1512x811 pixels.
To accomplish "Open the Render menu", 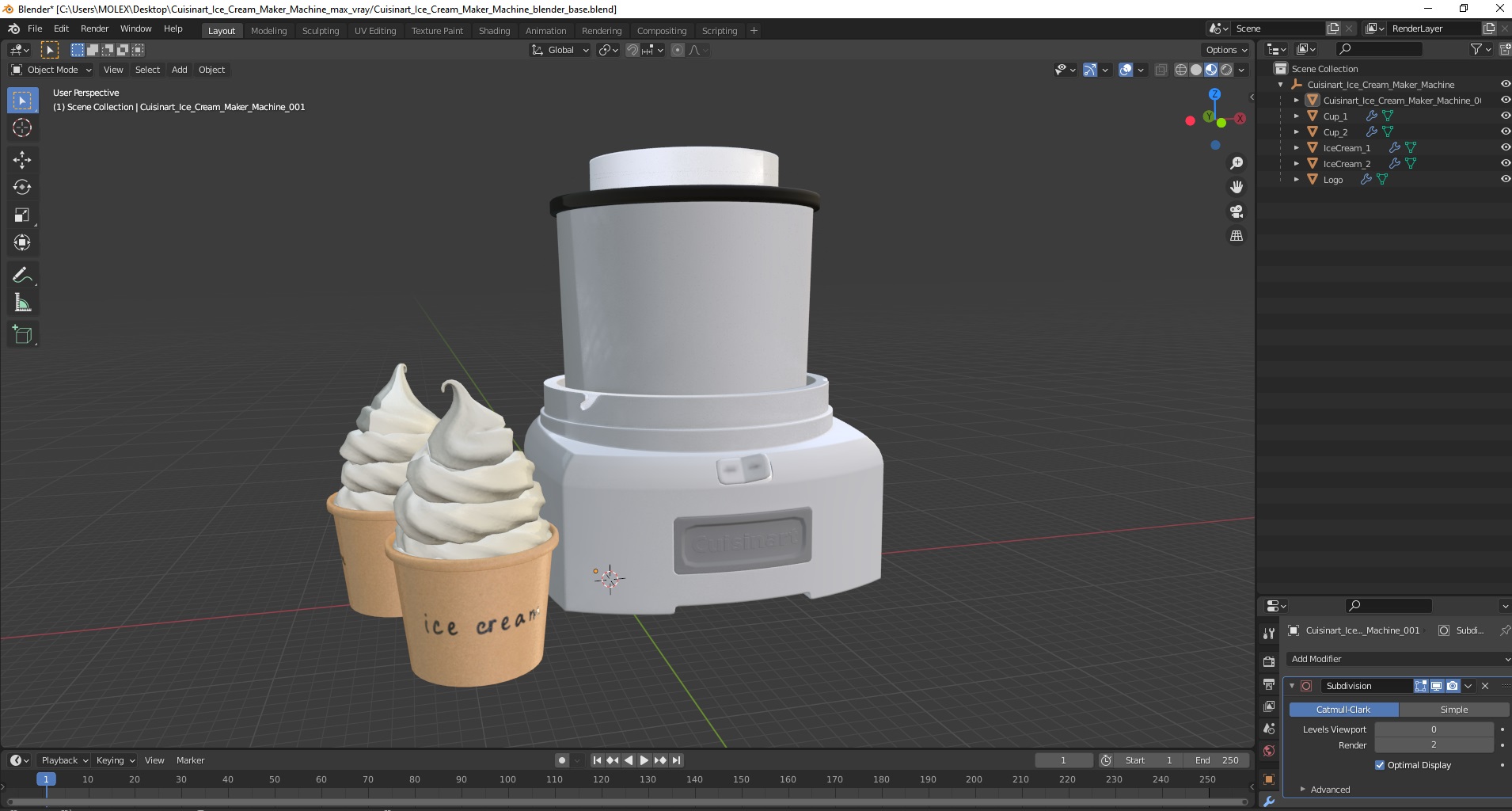I will pyautogui.click(x=94, y=29).
